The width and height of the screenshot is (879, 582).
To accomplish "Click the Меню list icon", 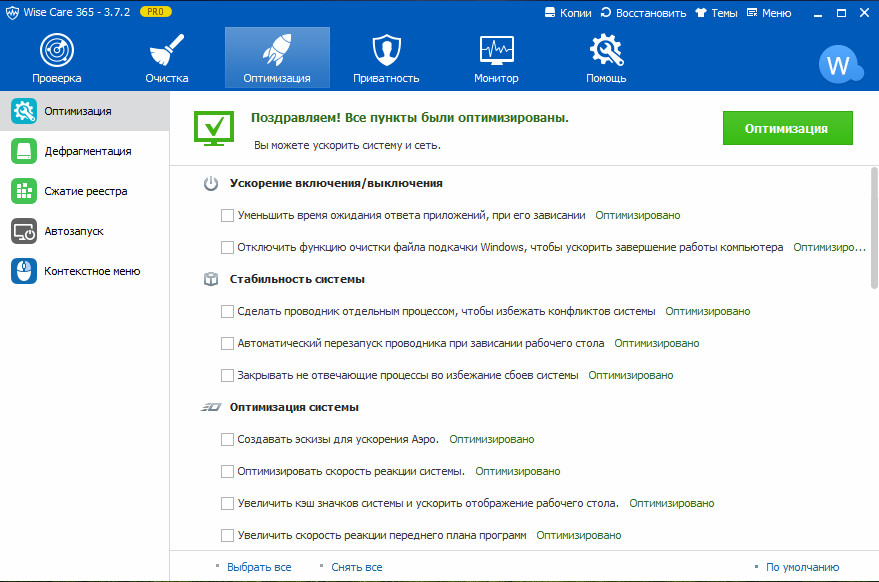I will click(752, 12).
